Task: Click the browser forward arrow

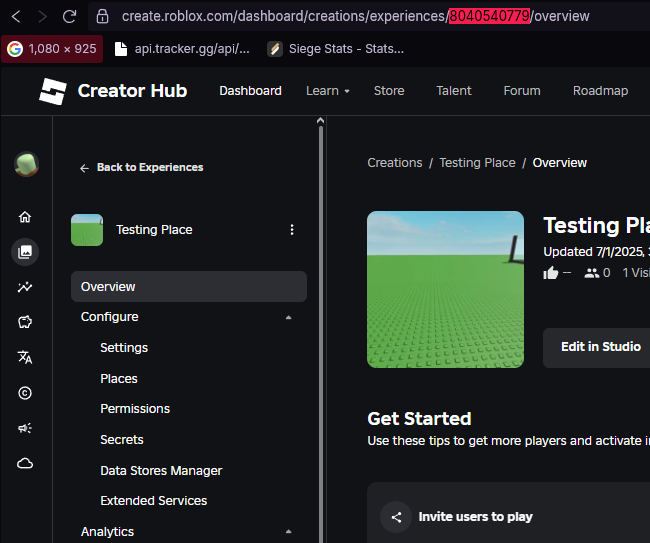Action: [x=42, y=17]
